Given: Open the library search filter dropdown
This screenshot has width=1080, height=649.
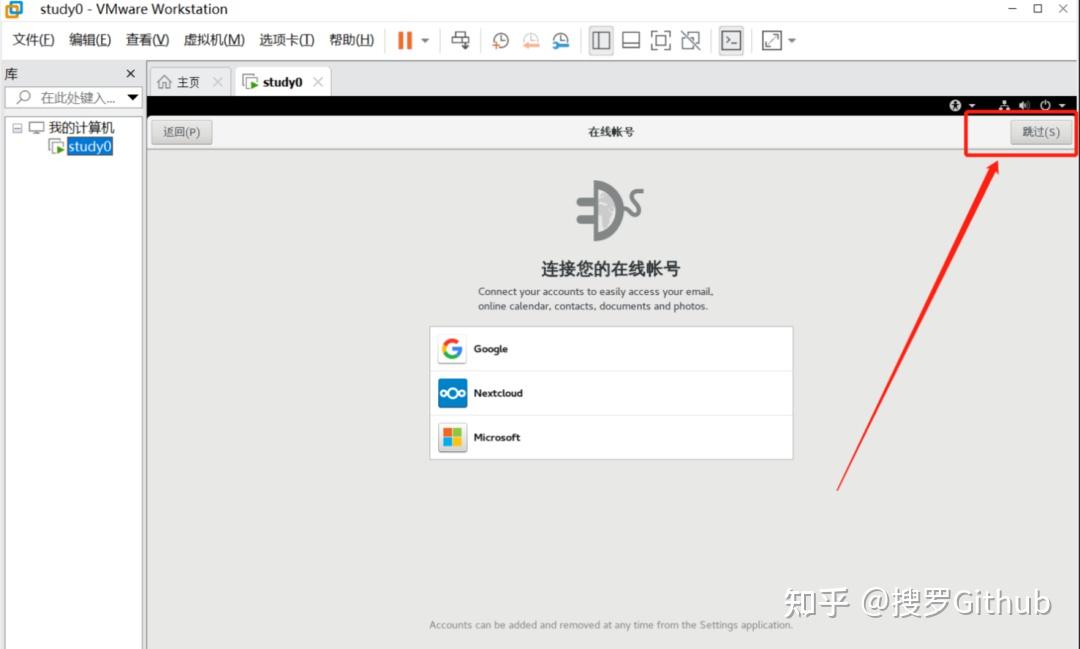Looking at the screenshot, I should tap(133, 97).
